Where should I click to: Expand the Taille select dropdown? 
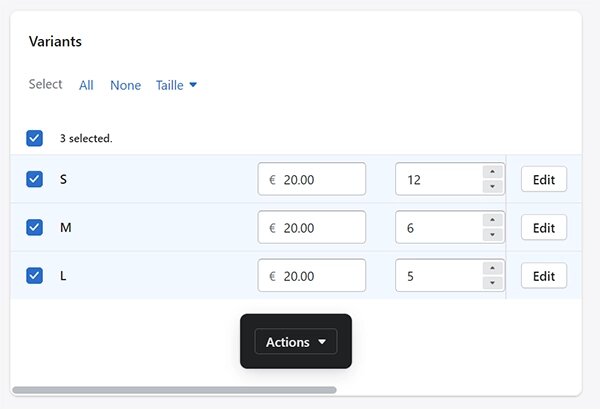click(x=176, y=85)
